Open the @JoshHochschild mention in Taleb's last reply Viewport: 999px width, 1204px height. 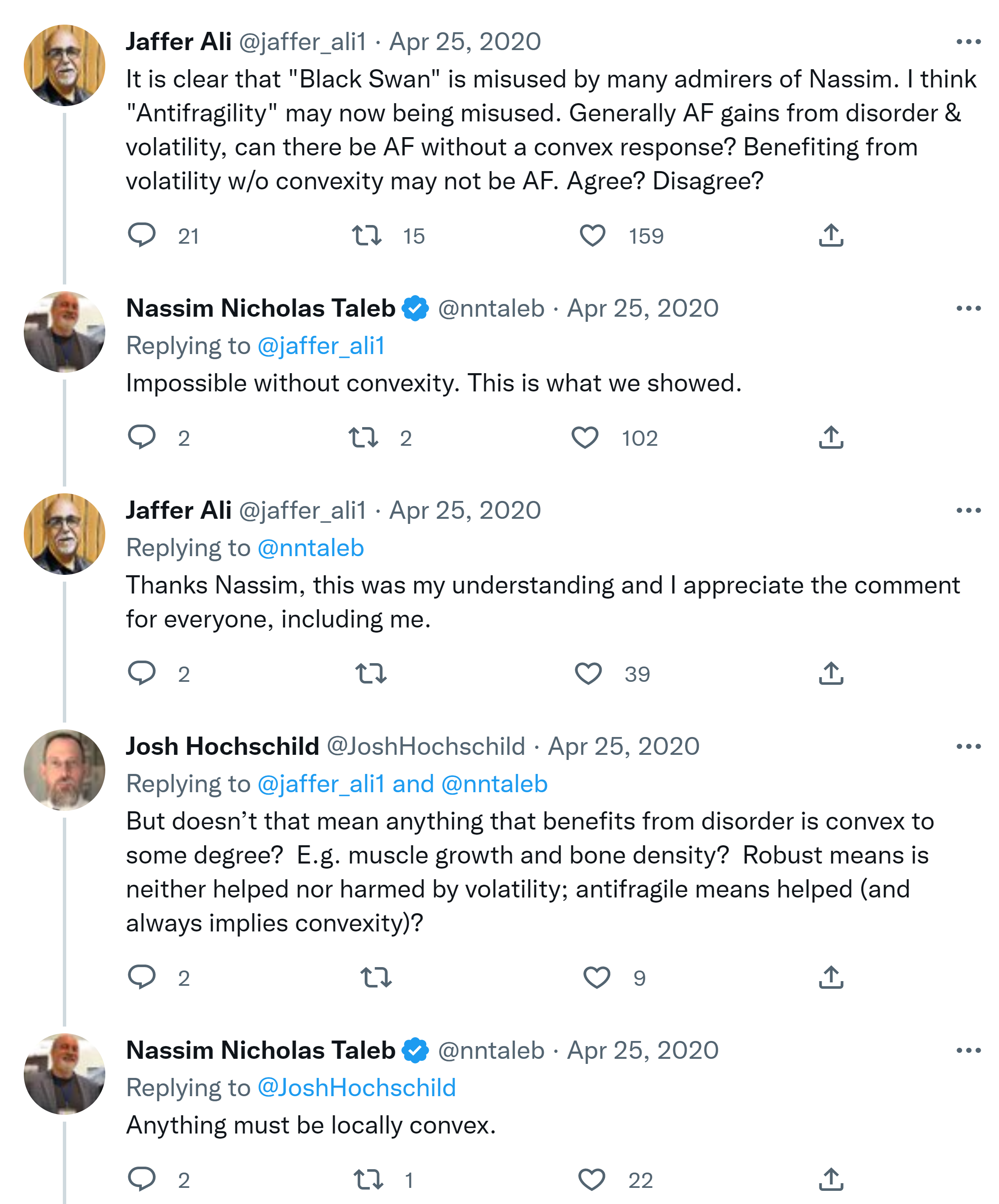(357, 1088)
